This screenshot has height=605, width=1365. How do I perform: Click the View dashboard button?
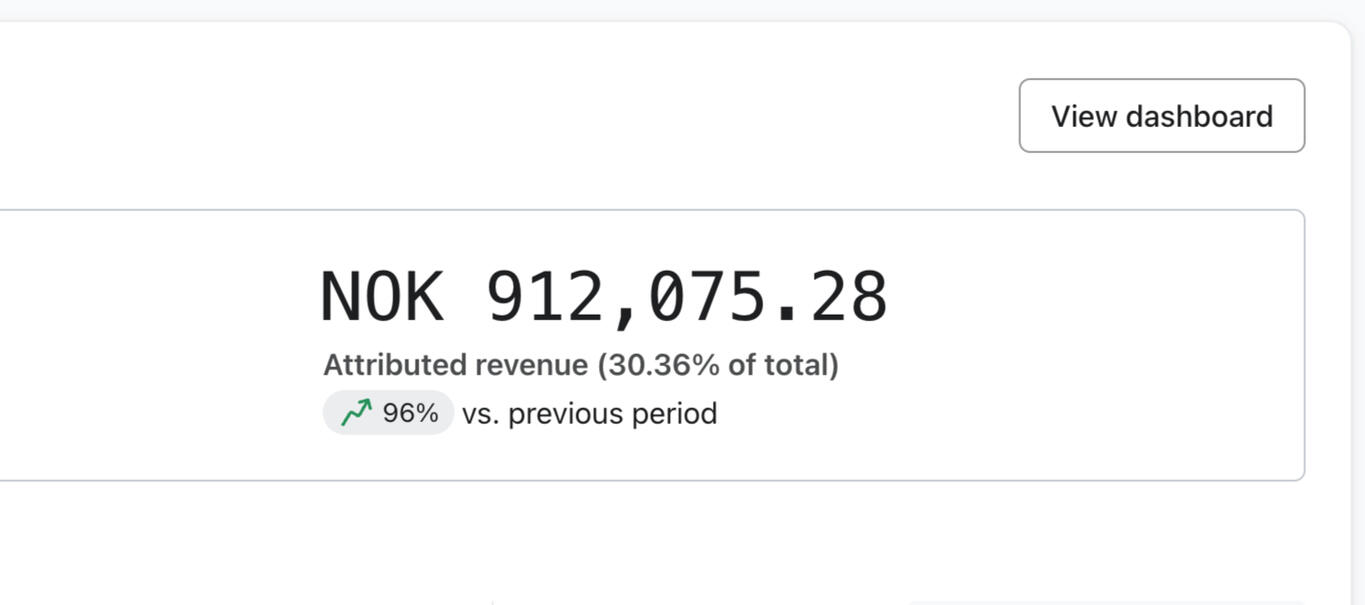click(x=1161, y=116)
